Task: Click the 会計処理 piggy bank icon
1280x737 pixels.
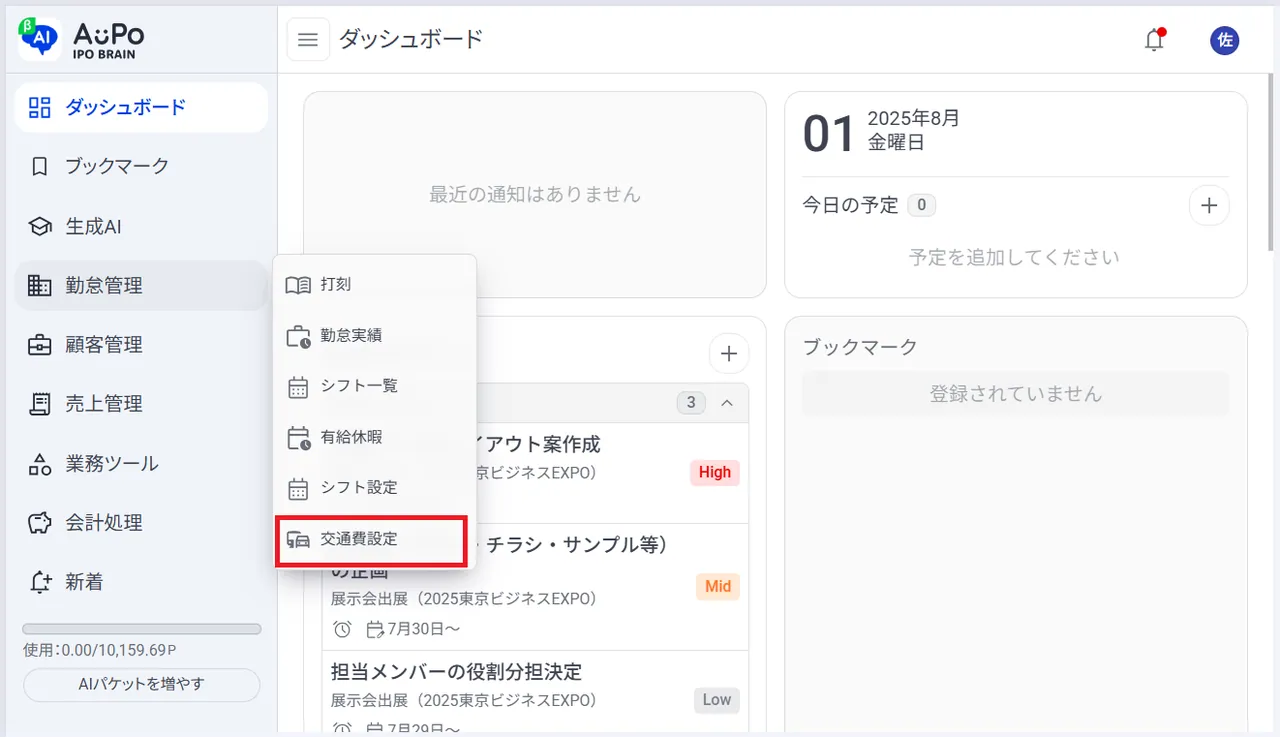Action: pyautogui.click(x=39, y=523)
